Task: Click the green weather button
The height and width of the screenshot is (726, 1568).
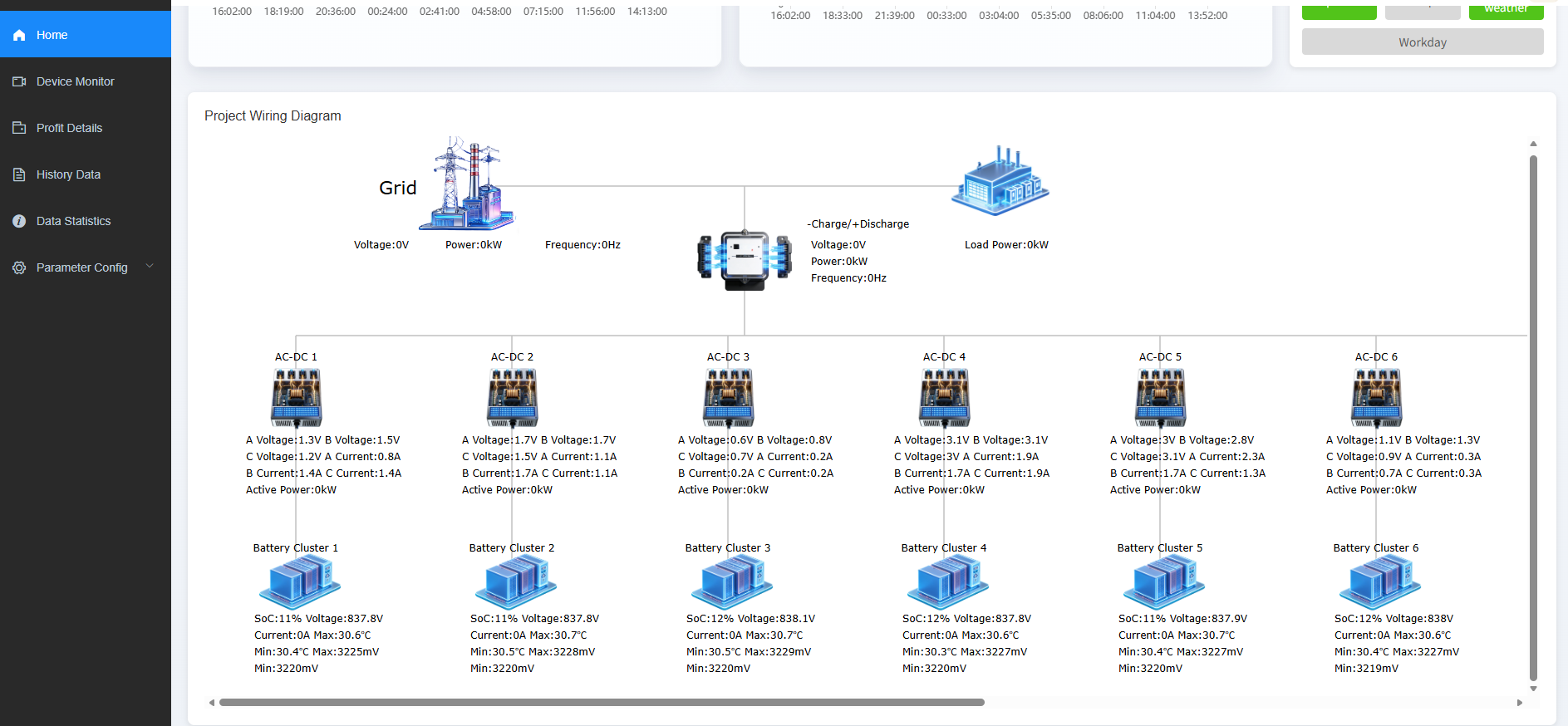Action: click(1505, 10)
